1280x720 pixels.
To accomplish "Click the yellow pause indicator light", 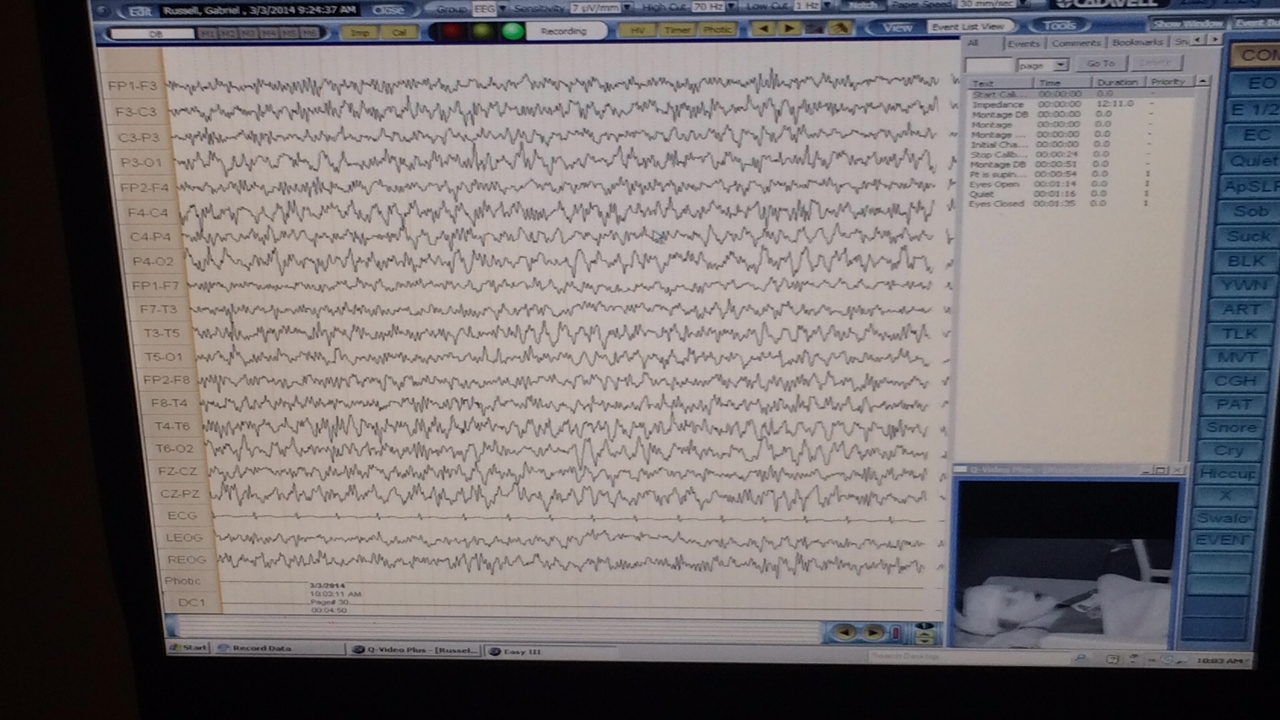I will 483,31.
